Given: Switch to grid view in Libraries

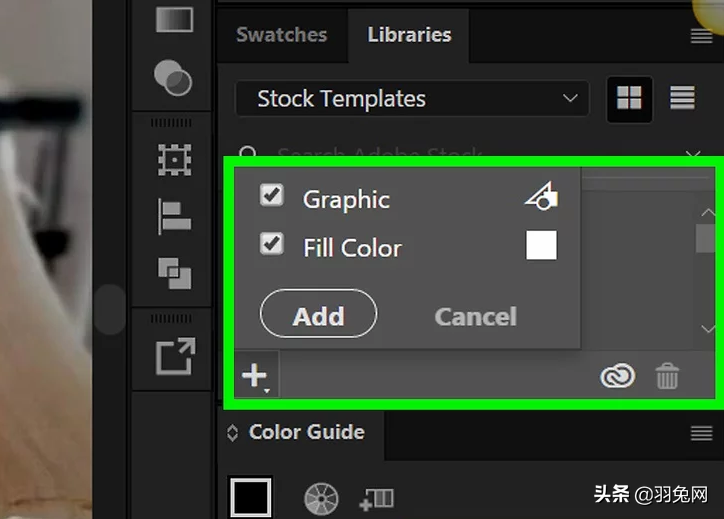Looking at the screenshot, I should [x=629, y=98].
